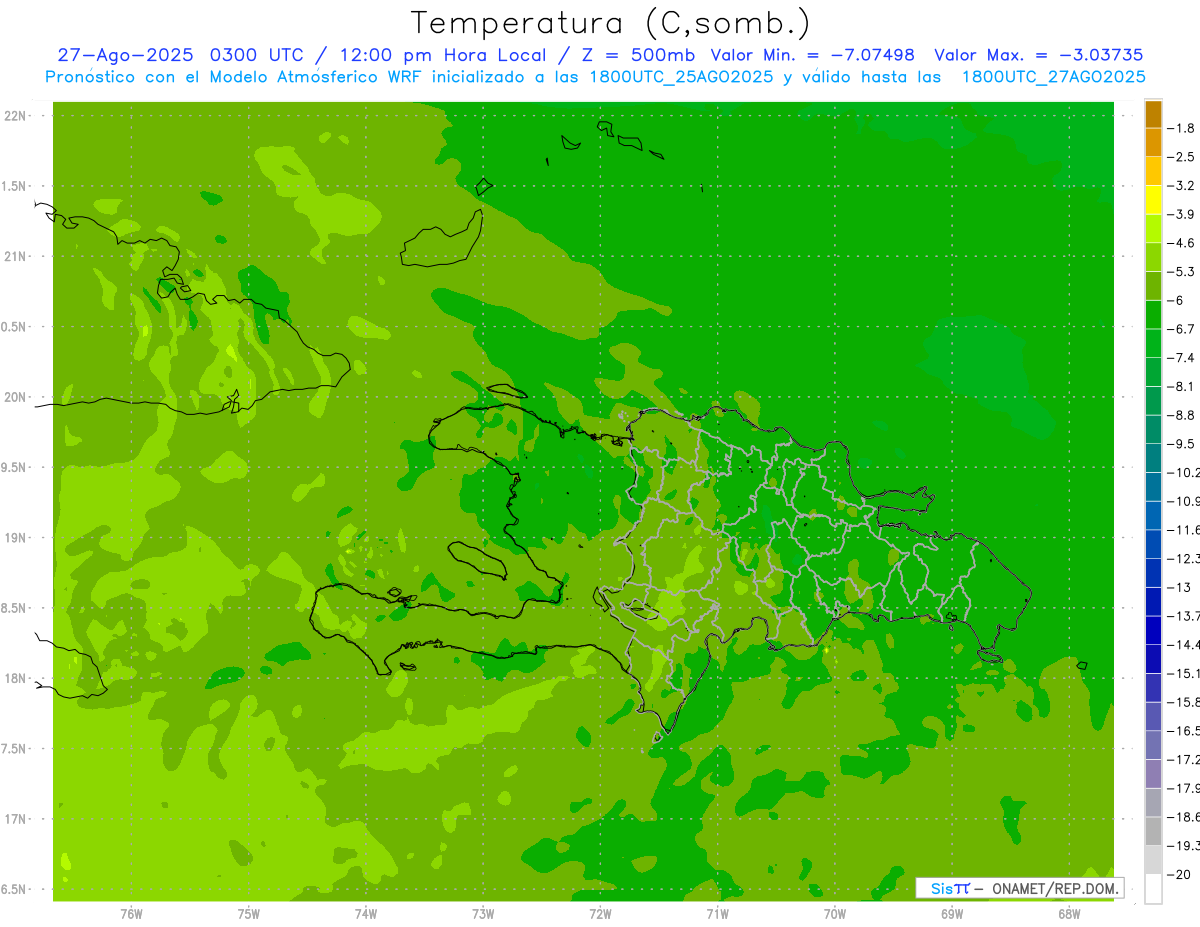This screenshot has height=927, width=1200.
Task: Click 'Valor Max. = -3.03735' text
Action: (1038, 55)
